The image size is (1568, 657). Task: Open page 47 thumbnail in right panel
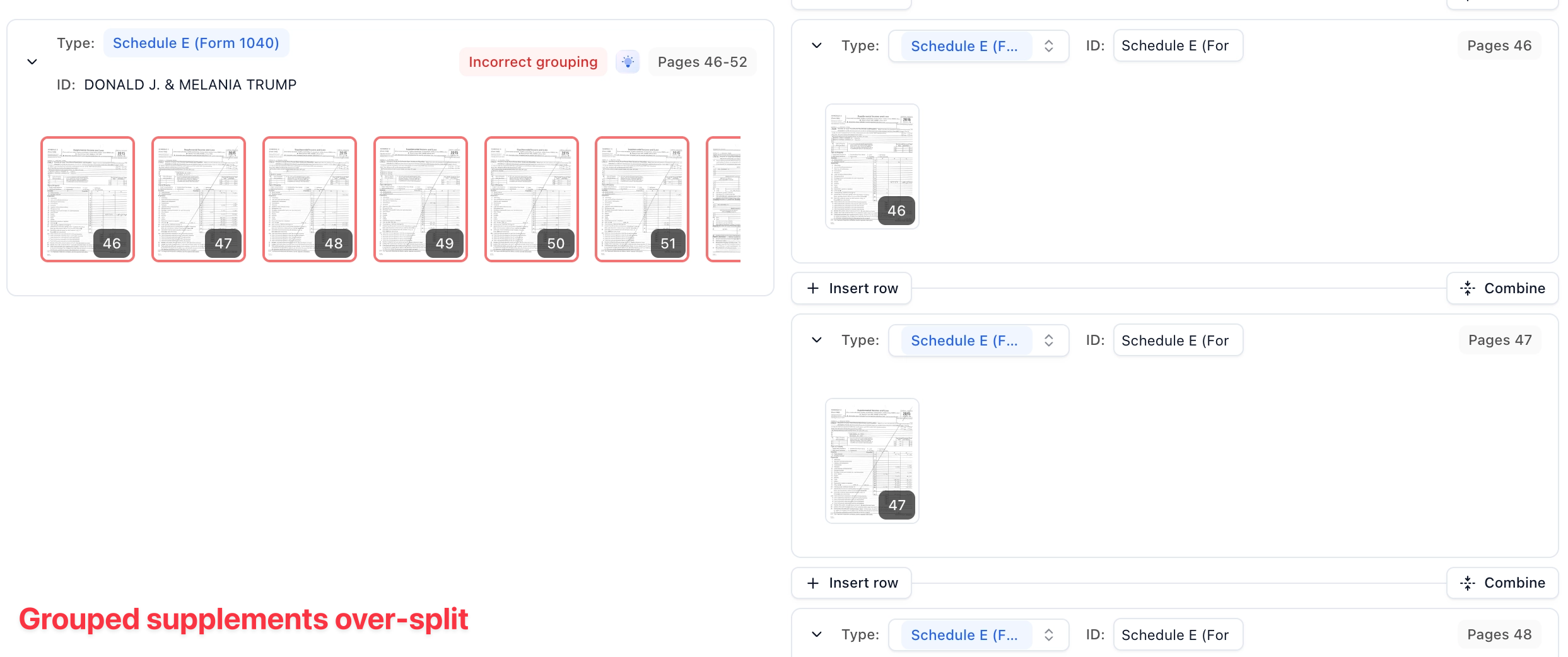[872, 460]
